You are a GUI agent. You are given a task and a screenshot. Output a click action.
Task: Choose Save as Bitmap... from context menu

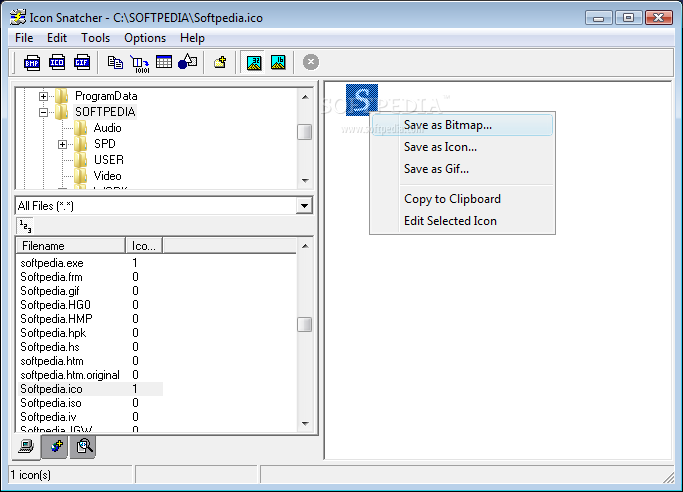click(462, 125)
